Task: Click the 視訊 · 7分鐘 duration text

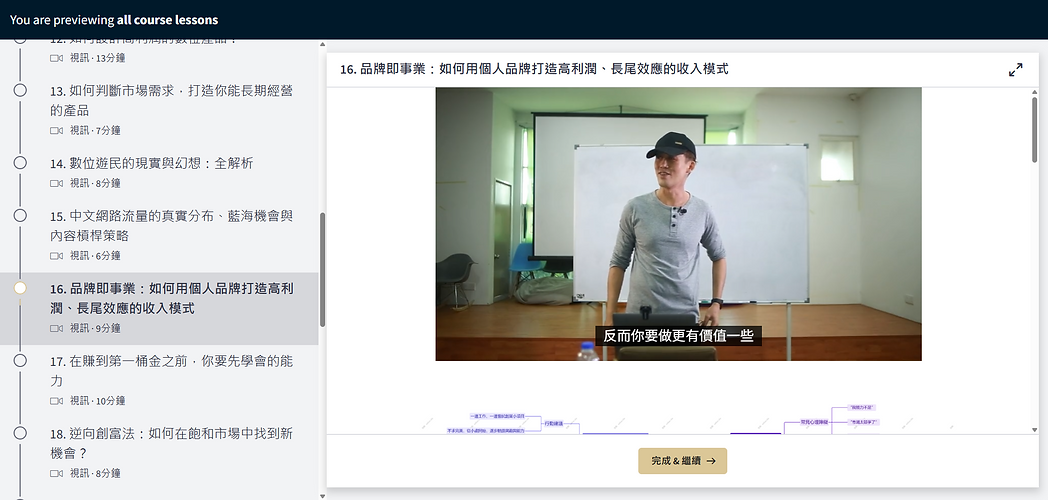Action: 95,130
